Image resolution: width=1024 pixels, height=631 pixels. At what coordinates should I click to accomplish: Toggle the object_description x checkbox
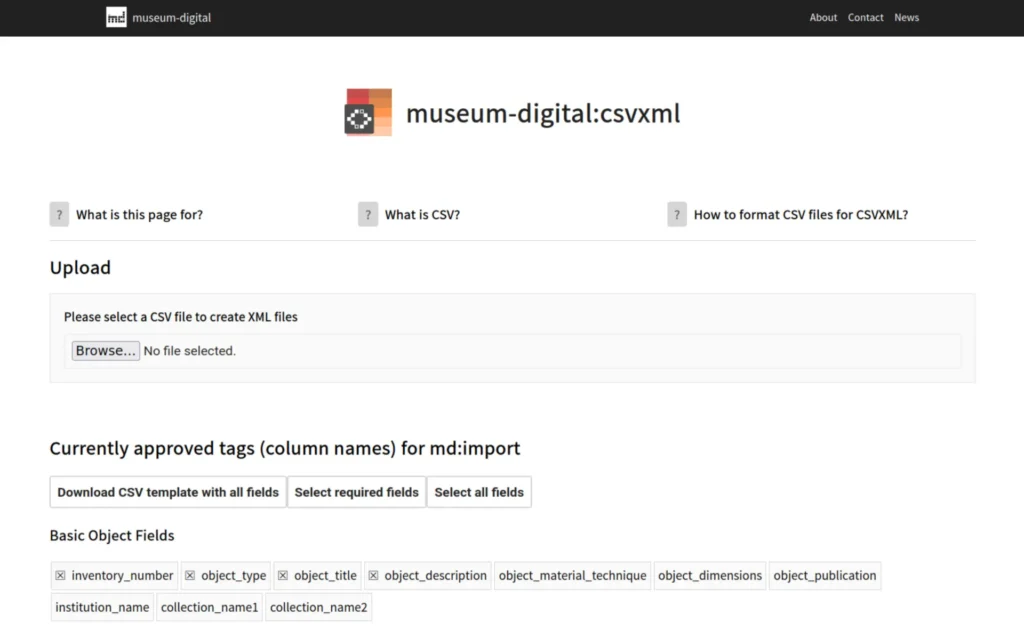pos(373,575)
